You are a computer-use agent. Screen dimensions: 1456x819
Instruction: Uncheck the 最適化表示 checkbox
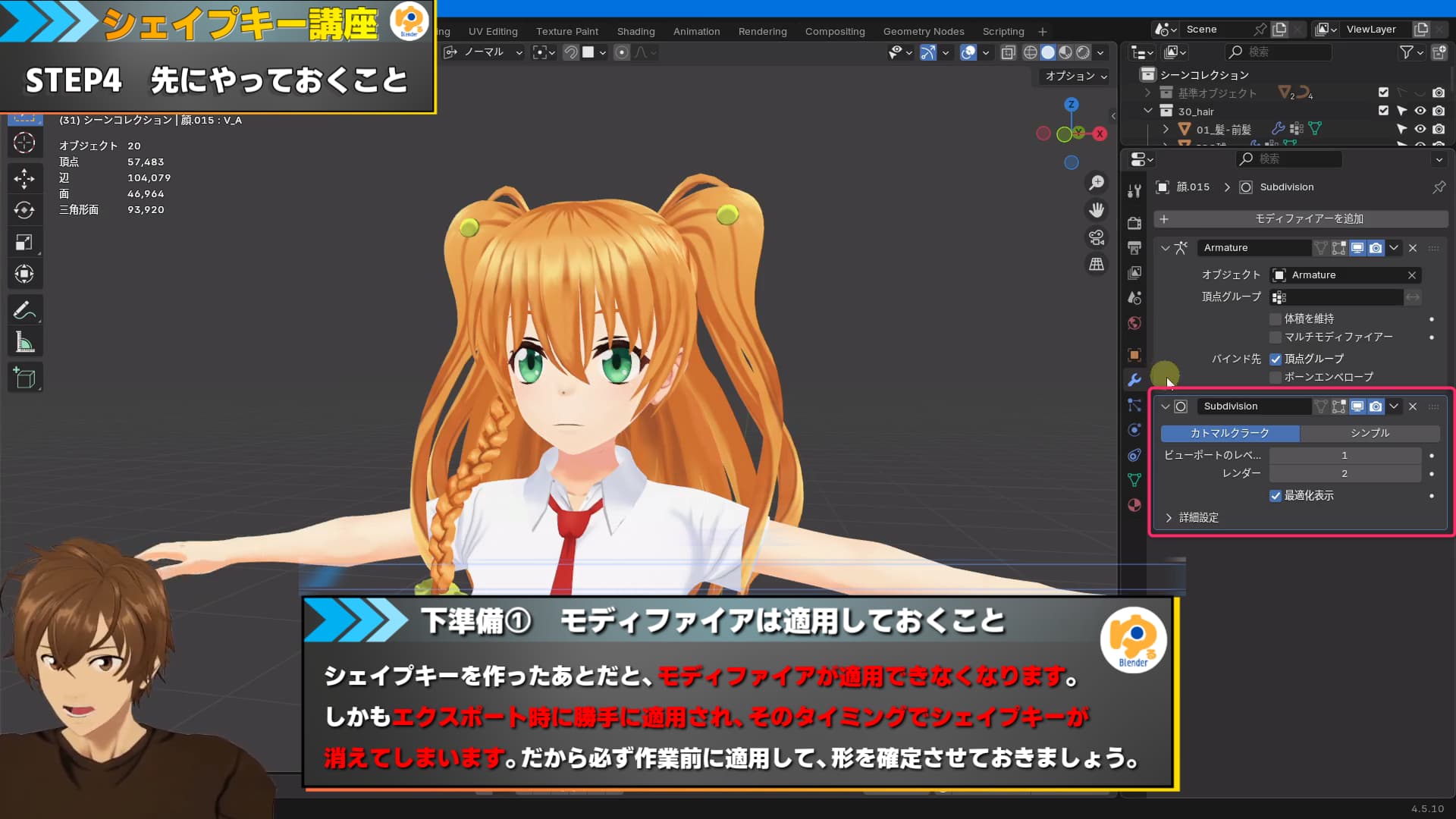[1276, 495]
